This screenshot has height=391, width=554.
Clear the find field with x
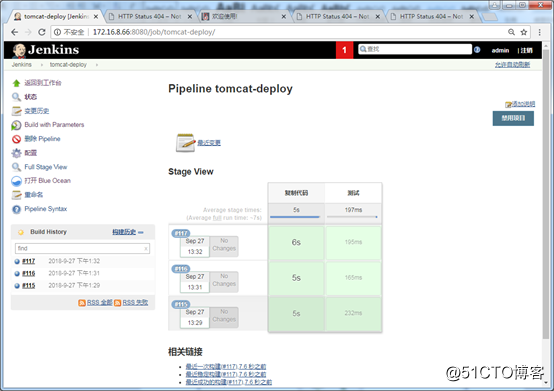tap(146, 249)
